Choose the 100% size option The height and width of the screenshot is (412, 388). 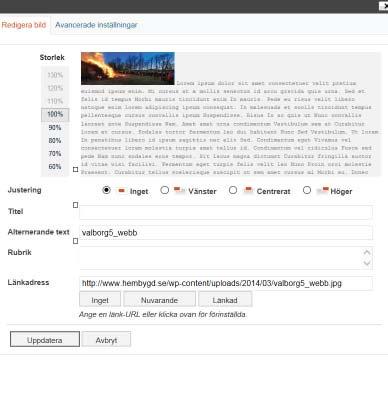[x=55, y=114]
